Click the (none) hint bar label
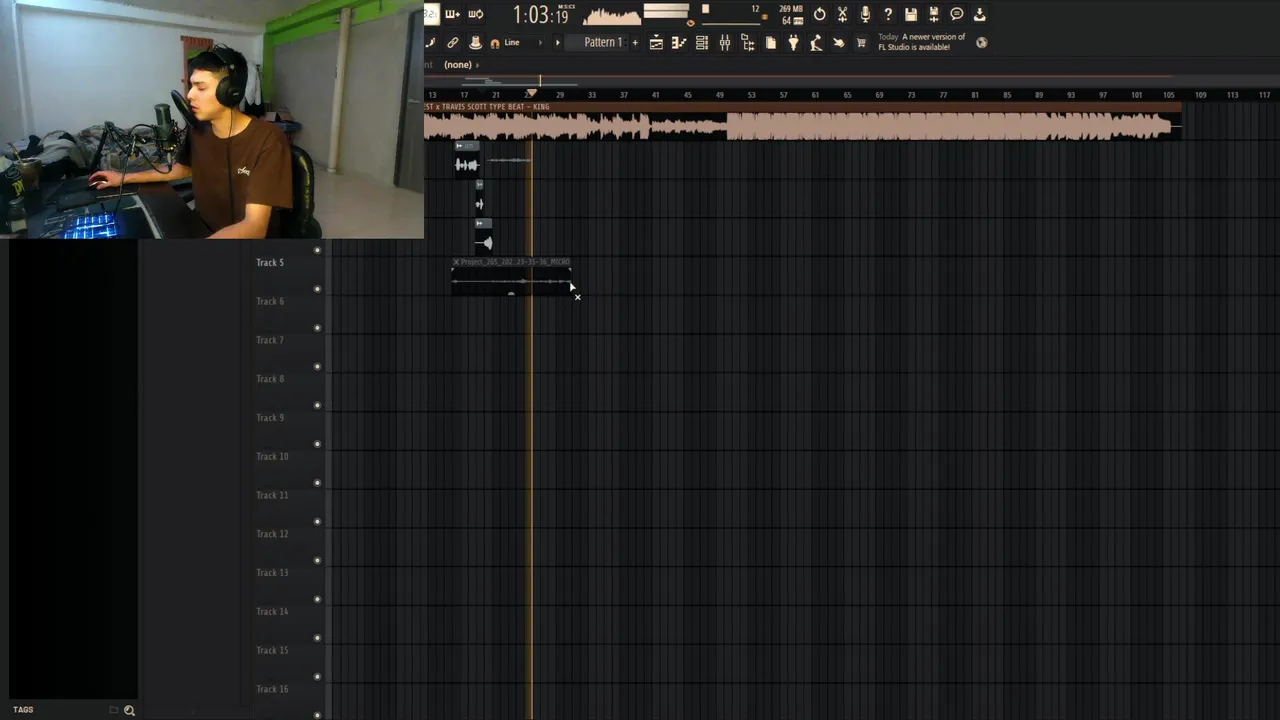Image resolution: width=1280 pixels, height=720 pixels. click(458, 65)
